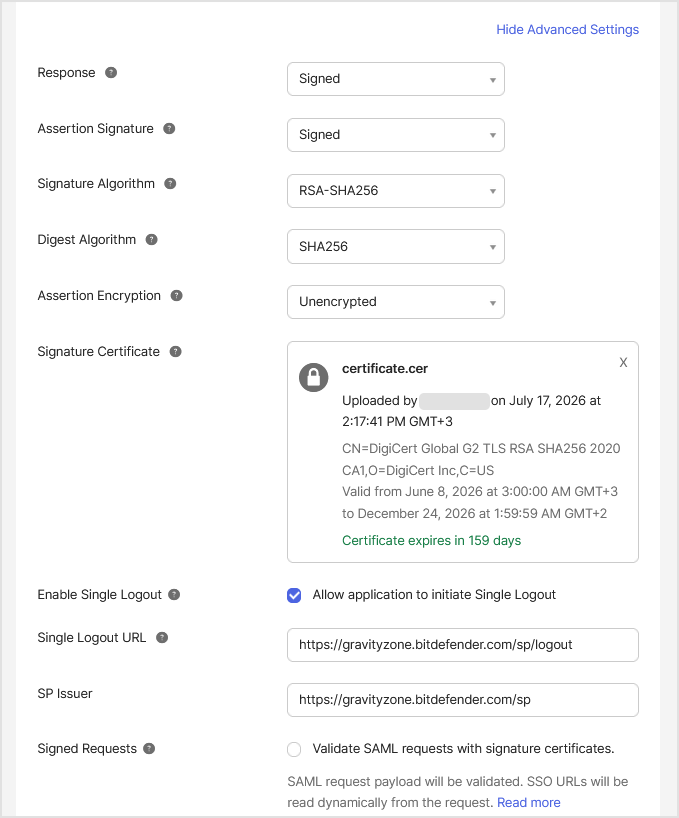Click into the SP Issuer field

click(x=463, y=700)
